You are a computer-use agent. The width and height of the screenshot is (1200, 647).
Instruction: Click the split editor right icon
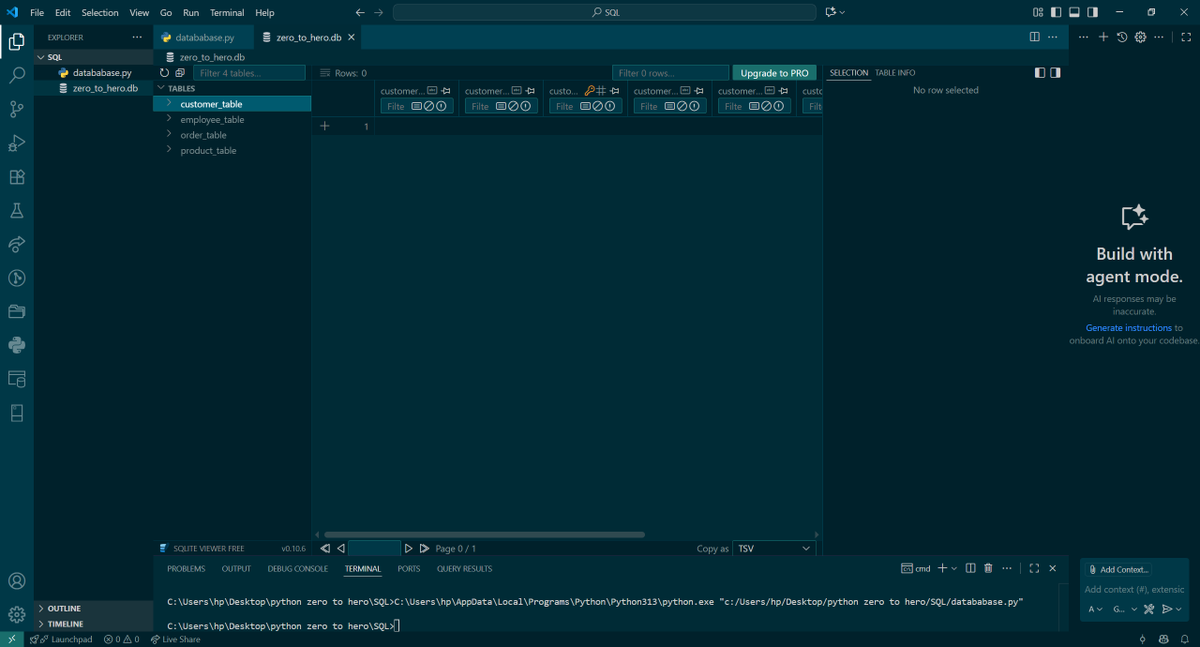pos(1034,37)
